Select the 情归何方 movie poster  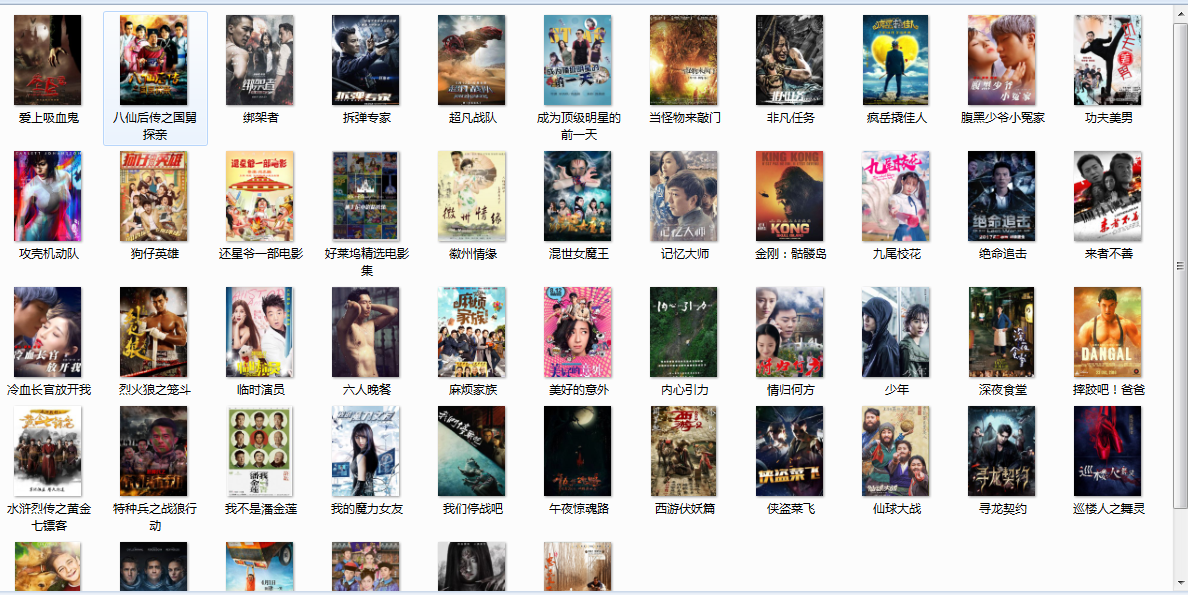pos(789,332)
